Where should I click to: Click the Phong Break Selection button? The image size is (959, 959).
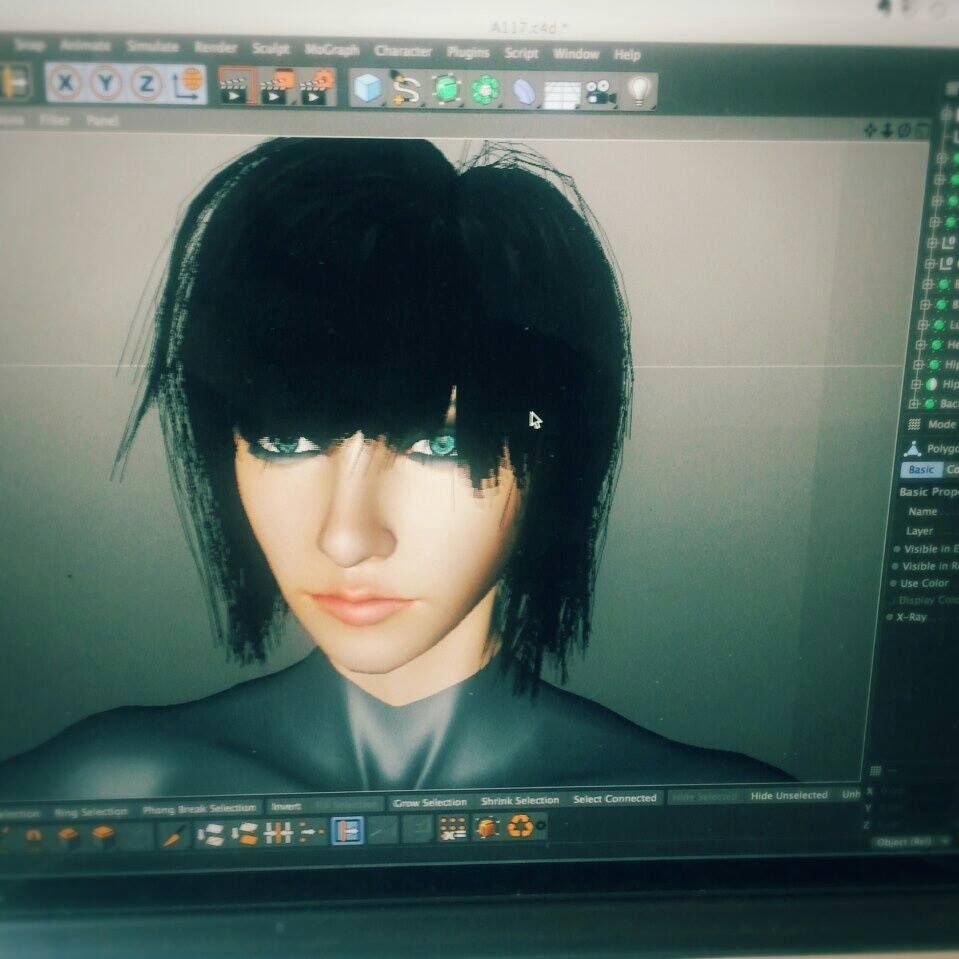(199, 809)
